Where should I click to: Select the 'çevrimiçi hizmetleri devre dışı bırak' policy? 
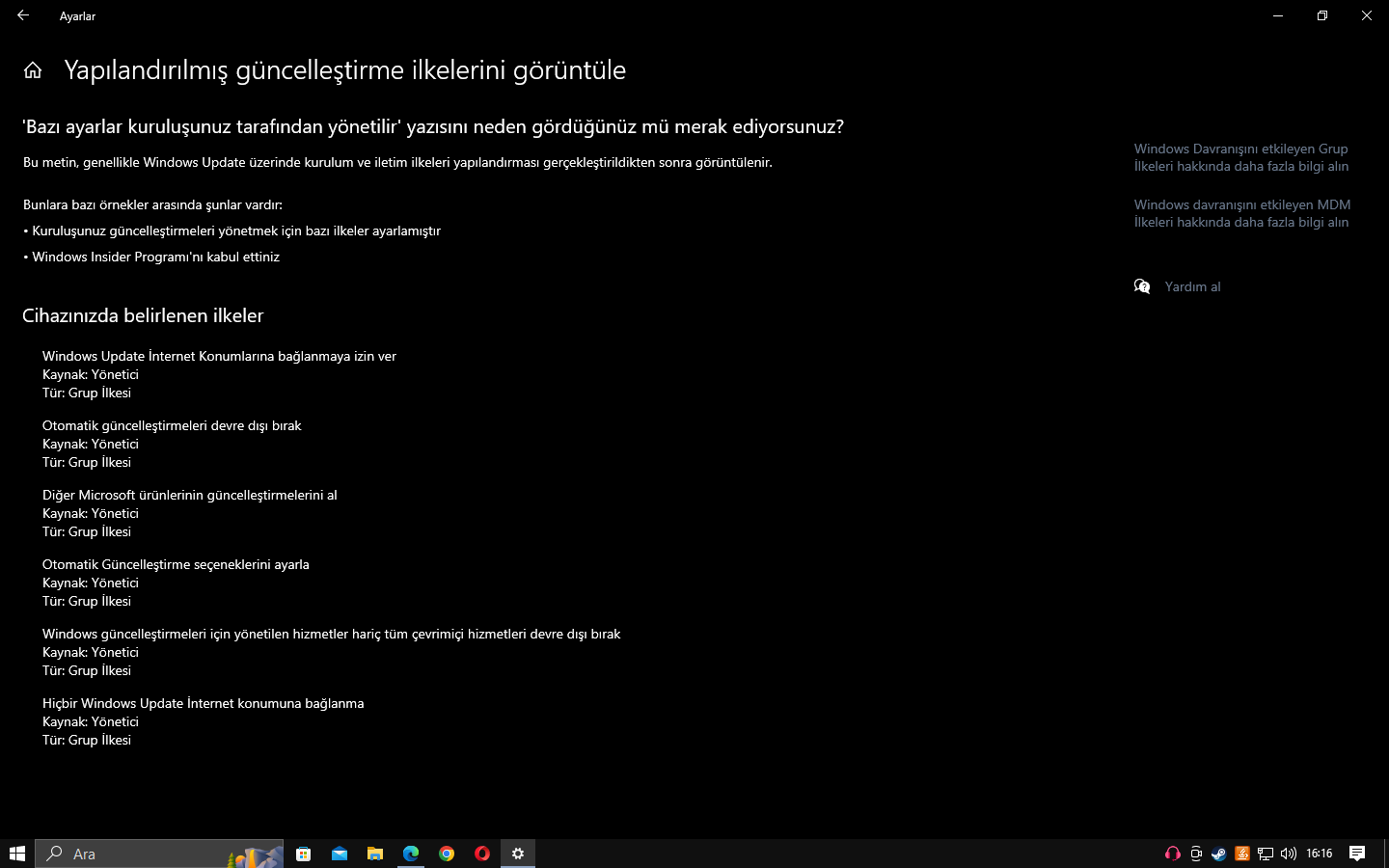(x=331, y=634)
